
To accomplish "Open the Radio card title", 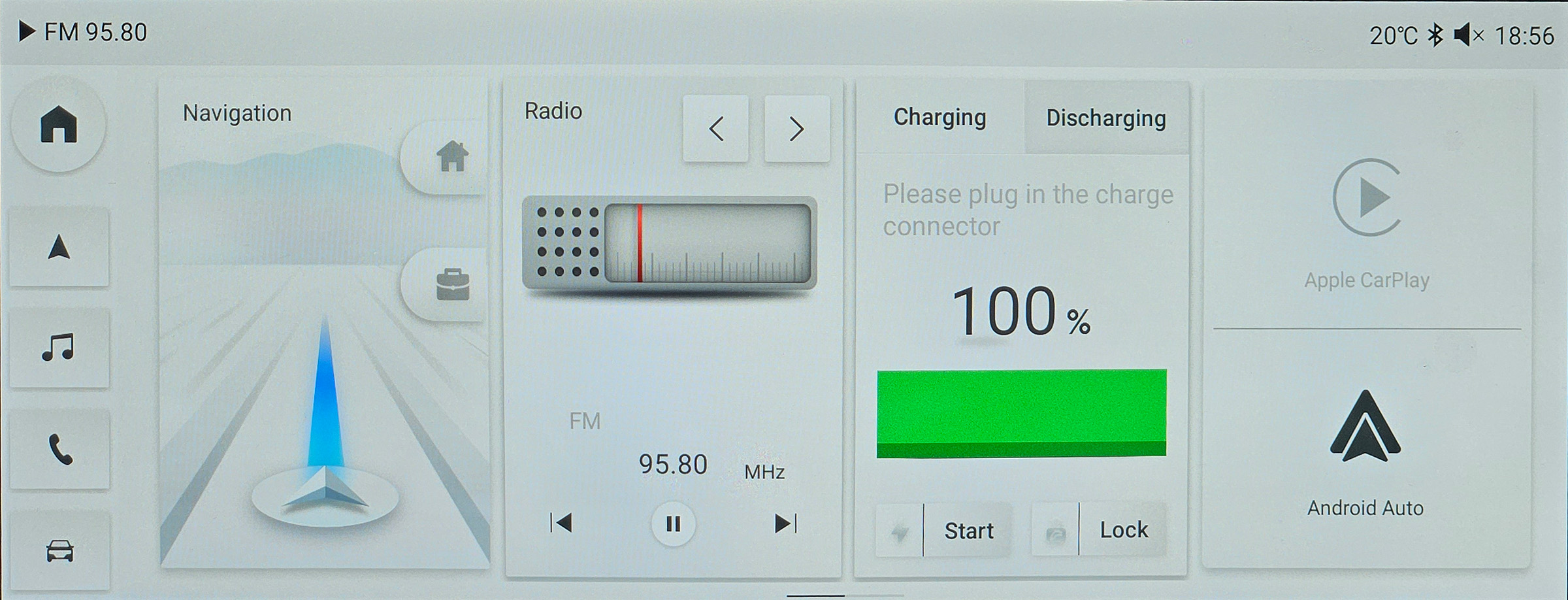I will (x=553, y=111).
